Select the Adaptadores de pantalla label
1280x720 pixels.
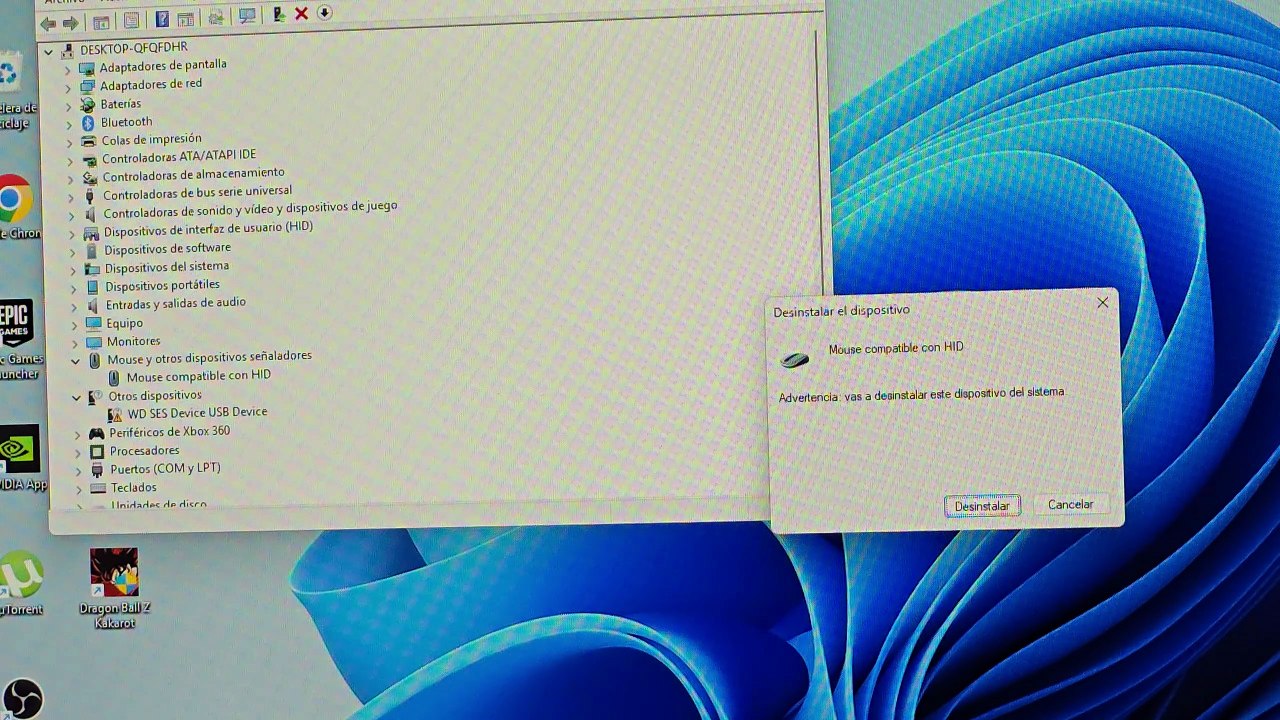pos(163,67)
